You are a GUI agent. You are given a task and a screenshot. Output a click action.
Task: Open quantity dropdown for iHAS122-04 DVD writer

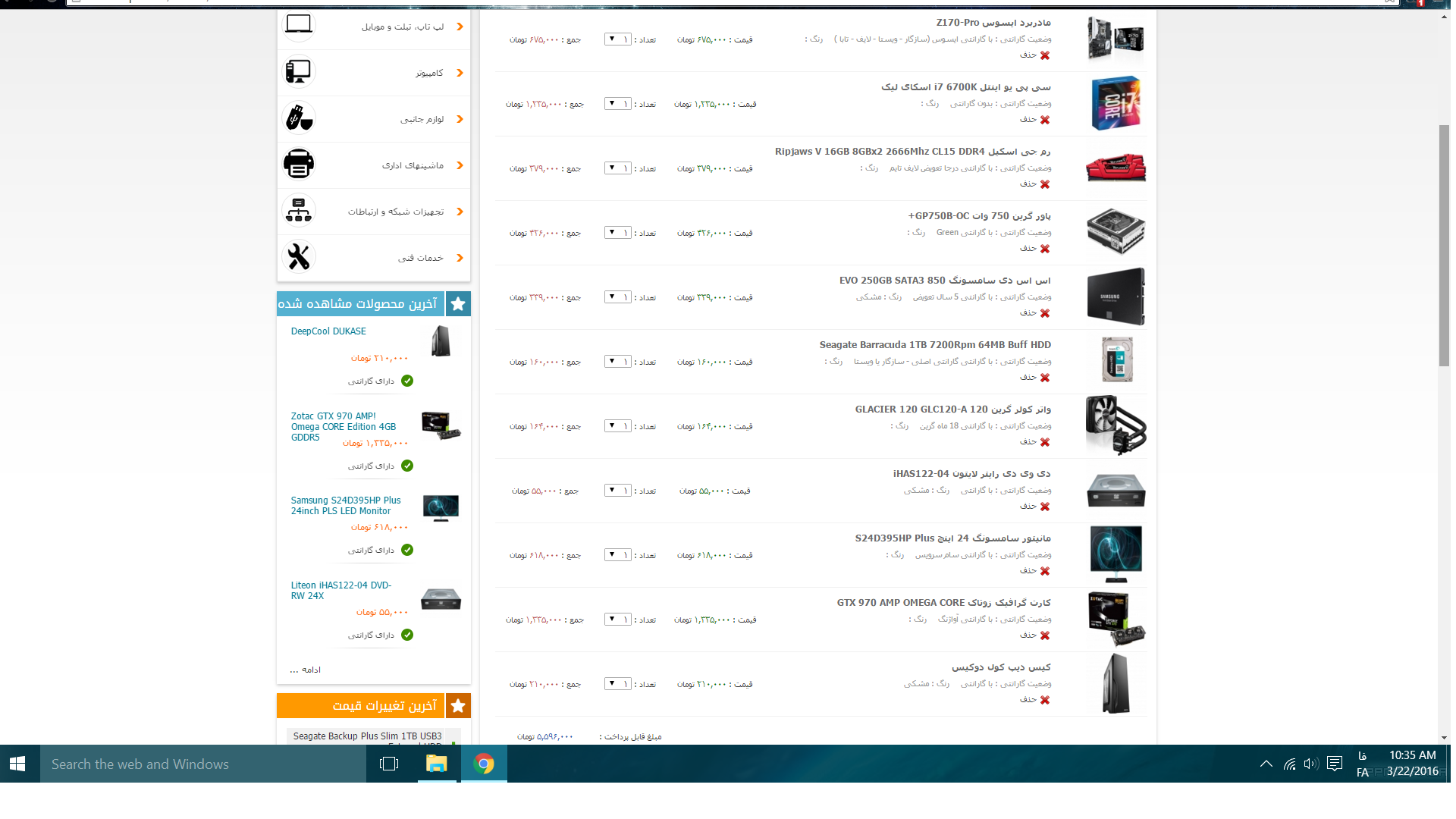(618, 491)
